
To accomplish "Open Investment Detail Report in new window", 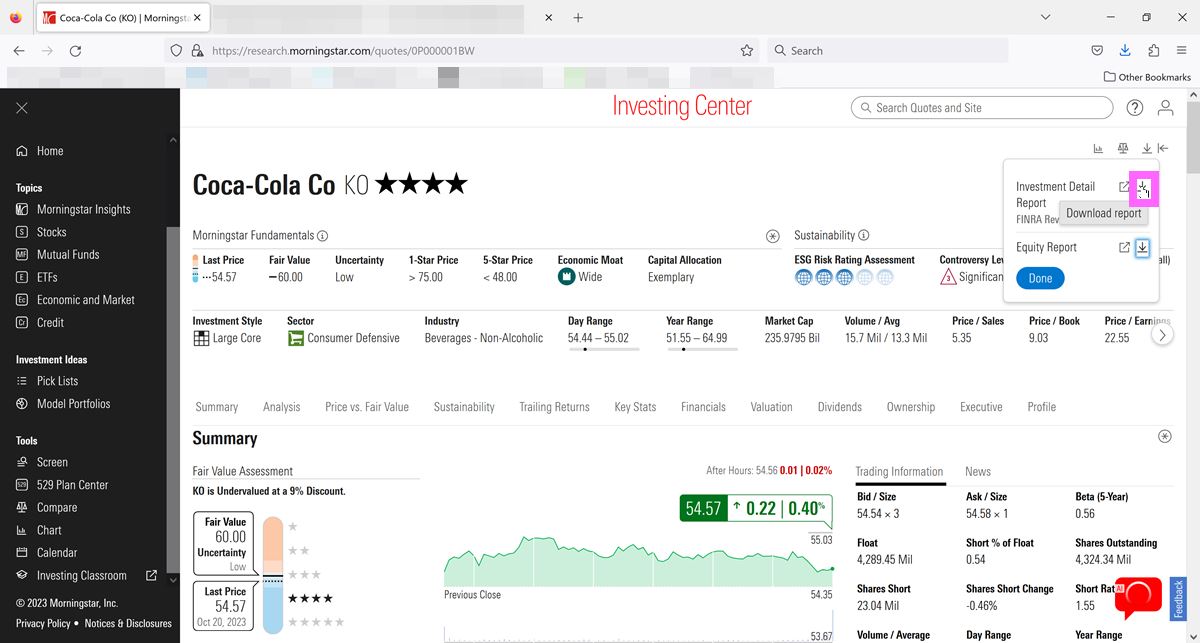I will point(1124,187).
